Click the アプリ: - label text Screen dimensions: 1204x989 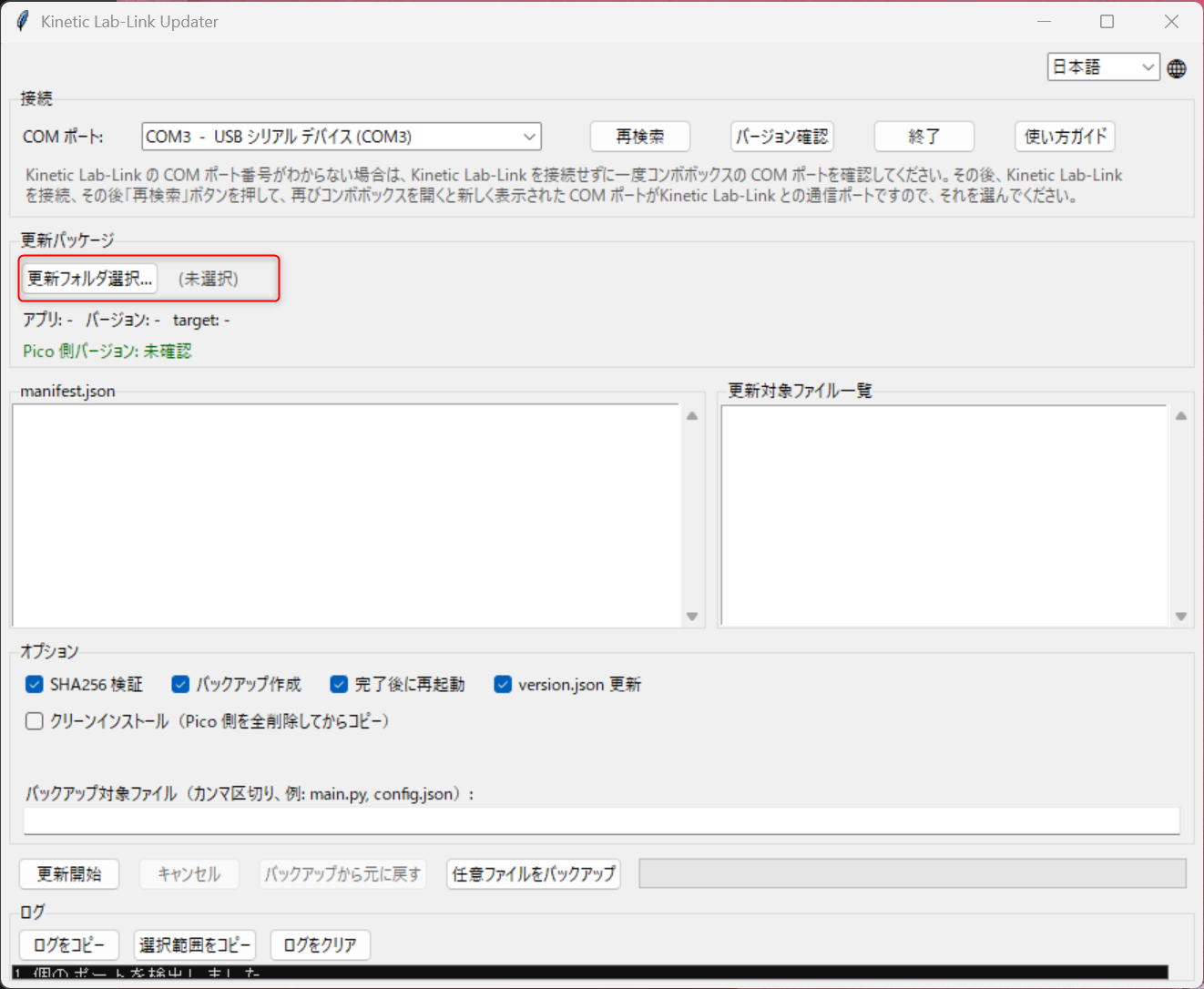point(47,320)
